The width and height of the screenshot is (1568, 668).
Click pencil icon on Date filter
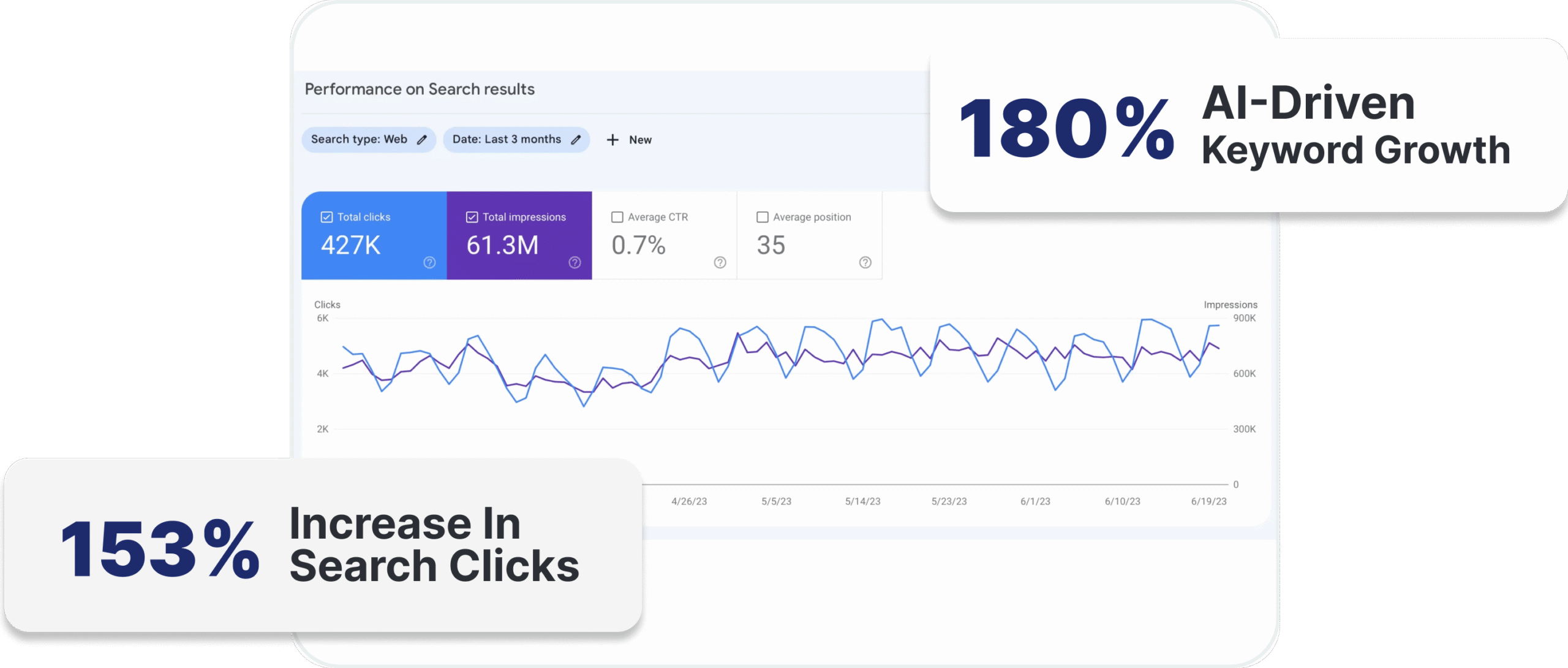(x=576, y=140)
